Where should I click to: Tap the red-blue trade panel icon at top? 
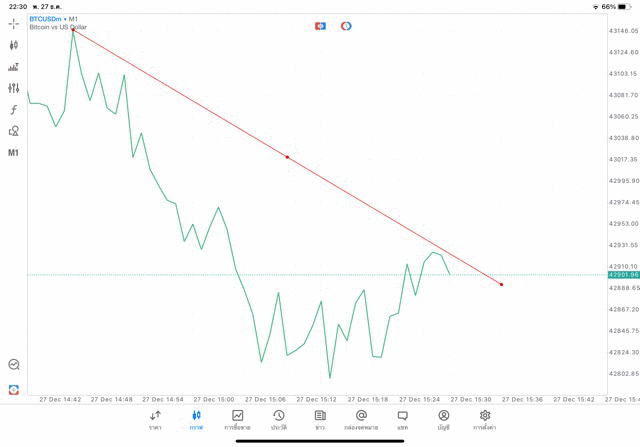[x=320, y=26]
